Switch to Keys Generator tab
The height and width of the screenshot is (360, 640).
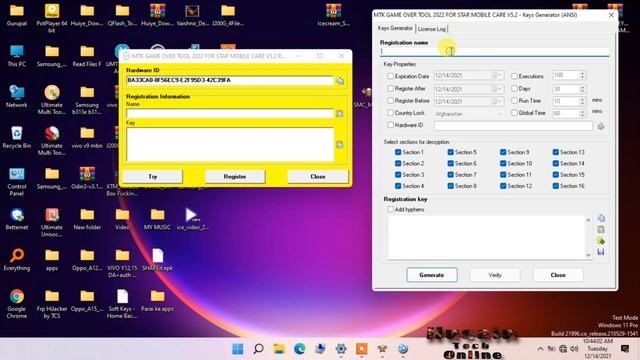pyautogui.click(x=395, y=28)
